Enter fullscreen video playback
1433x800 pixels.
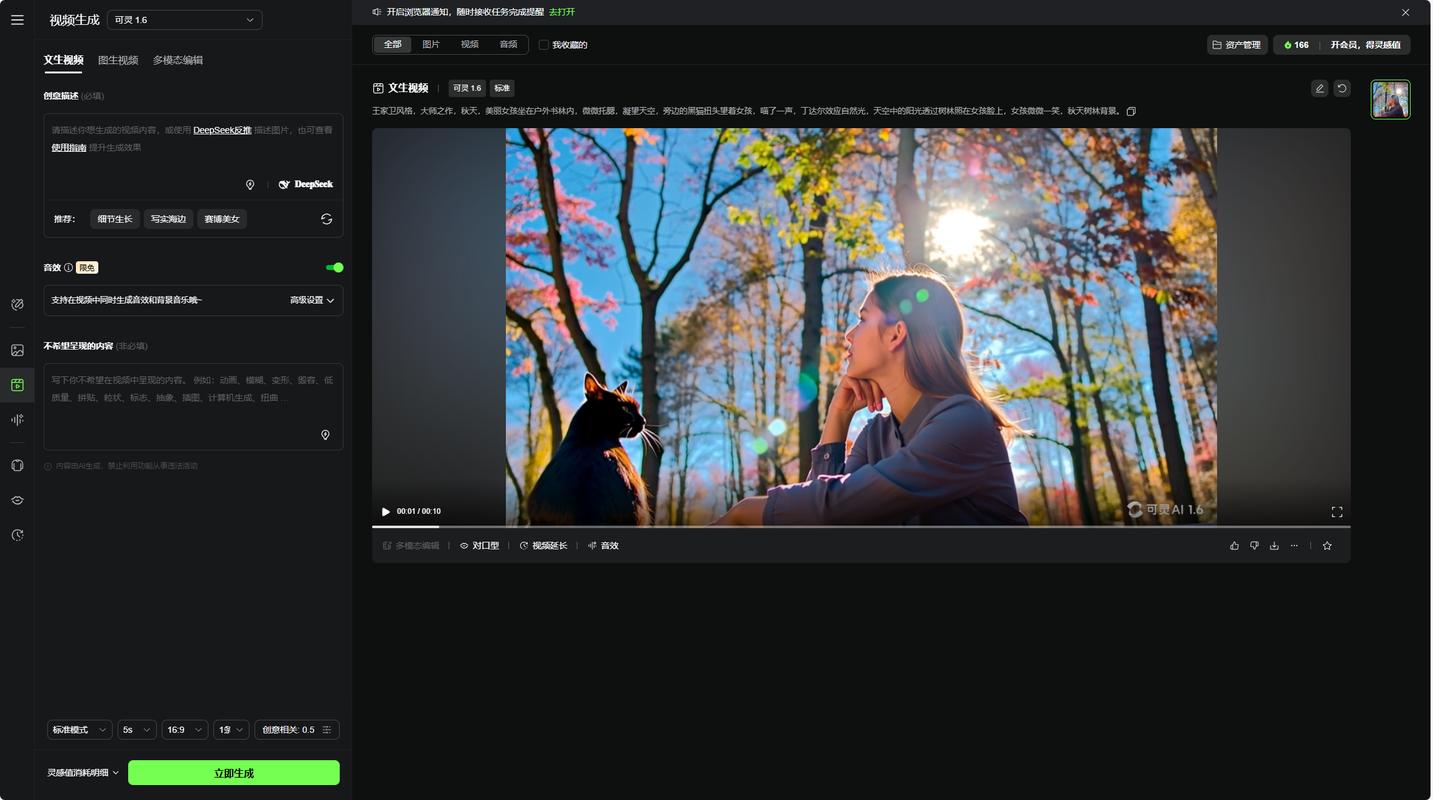tap(1337, 511)
